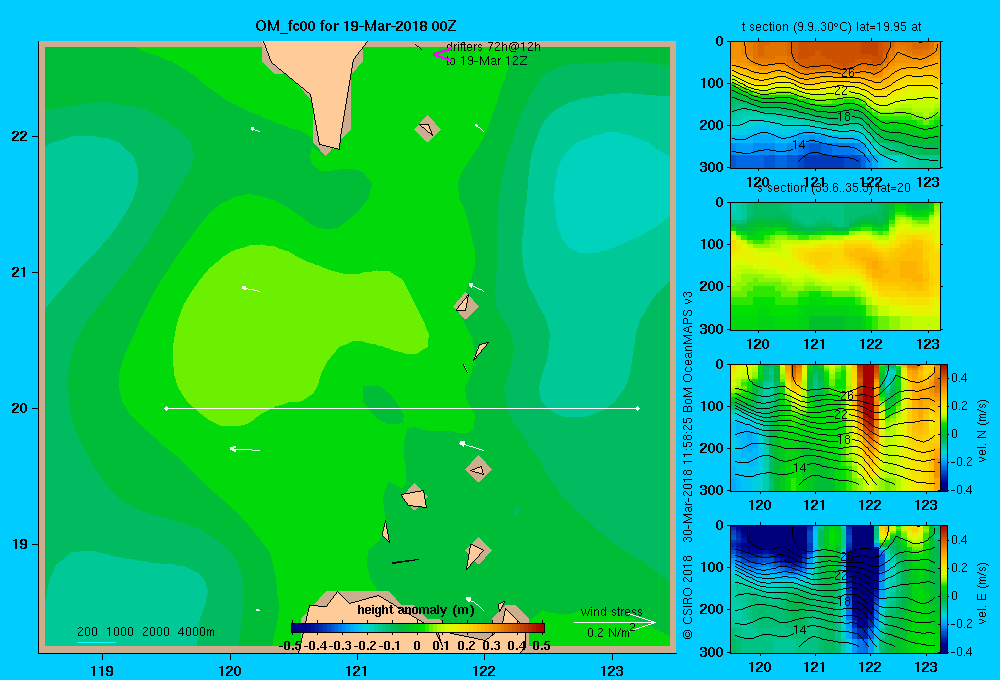This screenshot has width=1000, height=680.
Task: Open the northward velocity section panel
Action: (x=835, y=427)
